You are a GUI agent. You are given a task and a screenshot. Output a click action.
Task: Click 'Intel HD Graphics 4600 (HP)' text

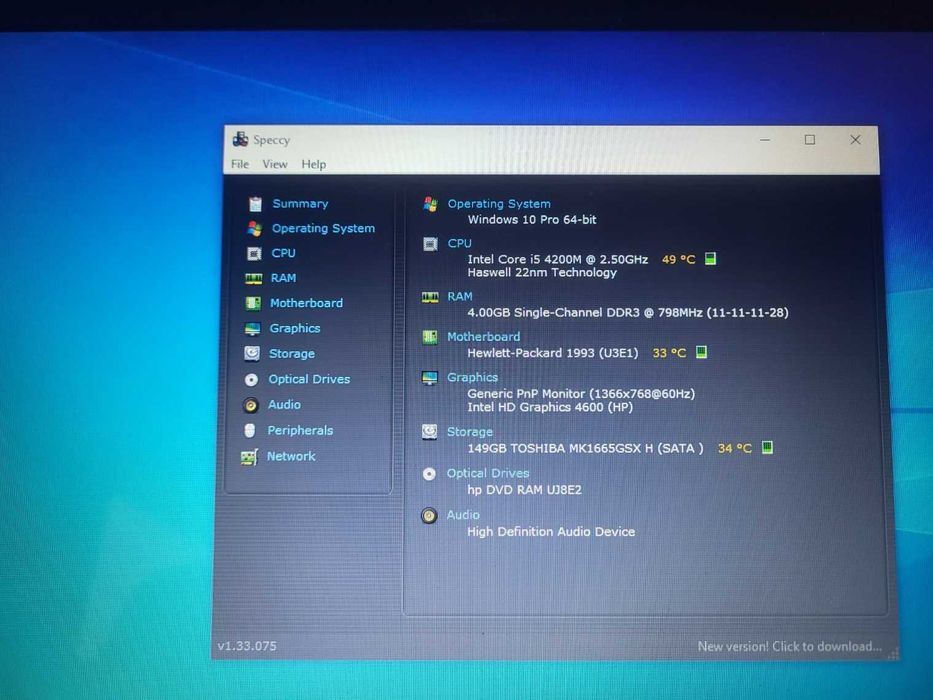(550, 407)
